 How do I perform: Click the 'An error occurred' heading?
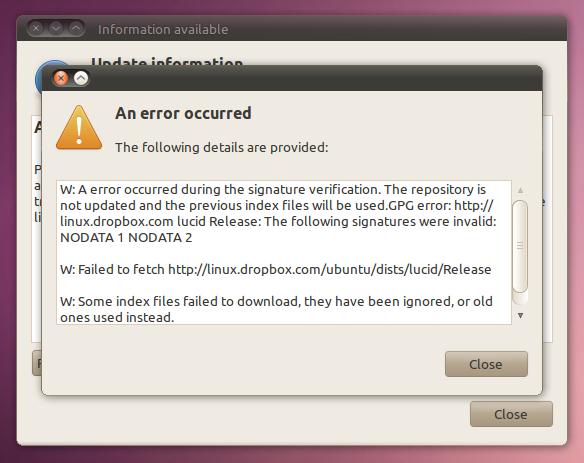point(183,113)
